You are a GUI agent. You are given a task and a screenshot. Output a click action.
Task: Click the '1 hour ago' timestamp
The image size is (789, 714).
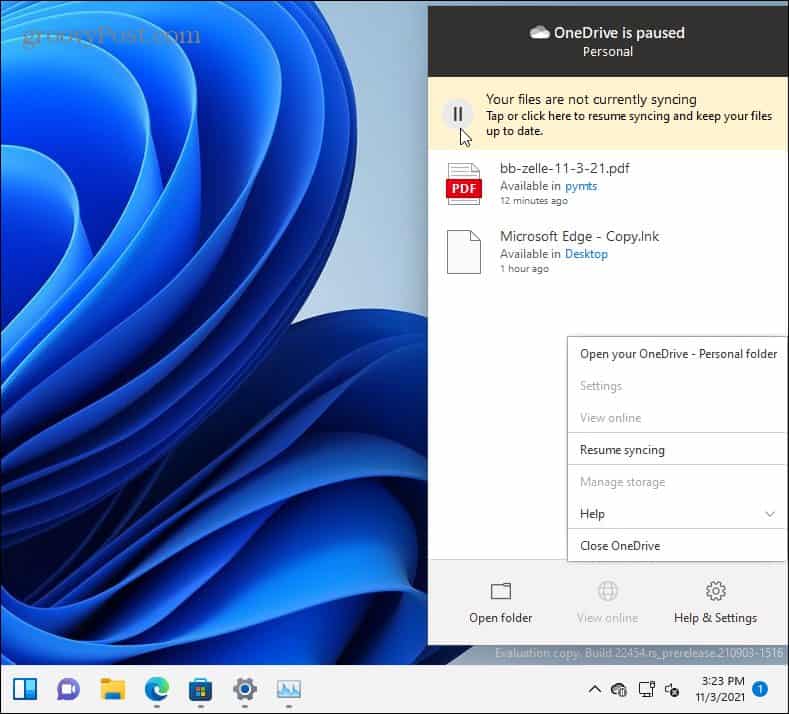tap(524, 269)
